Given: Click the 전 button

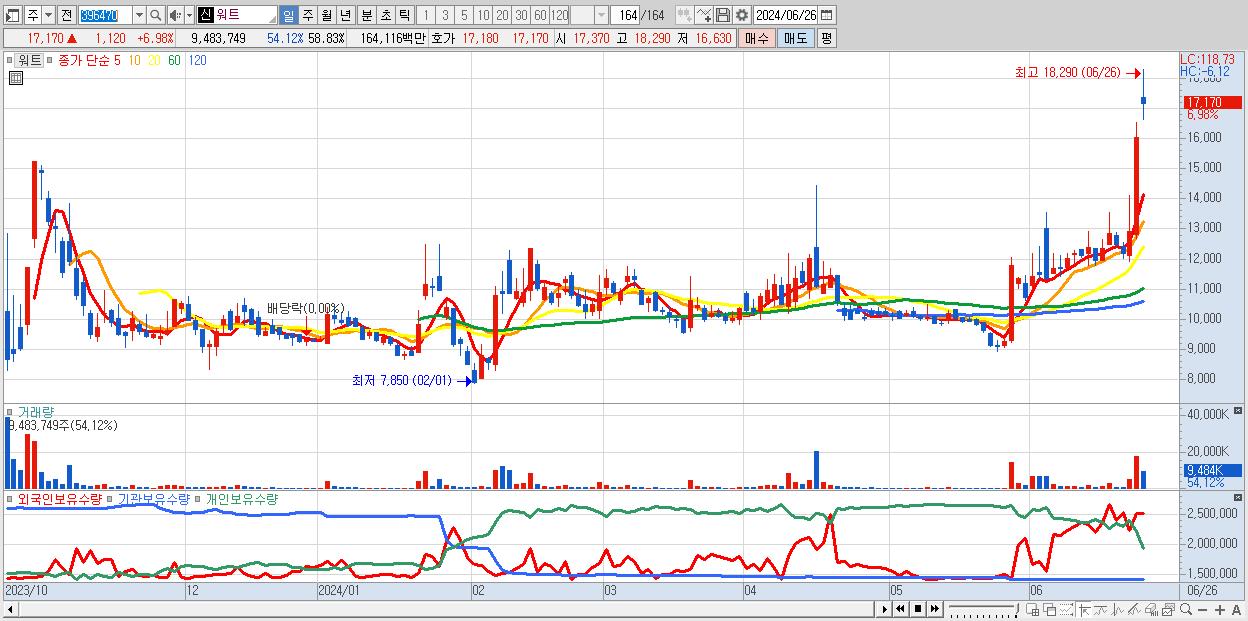Looking at the screenshot, I should pos(66,15).
